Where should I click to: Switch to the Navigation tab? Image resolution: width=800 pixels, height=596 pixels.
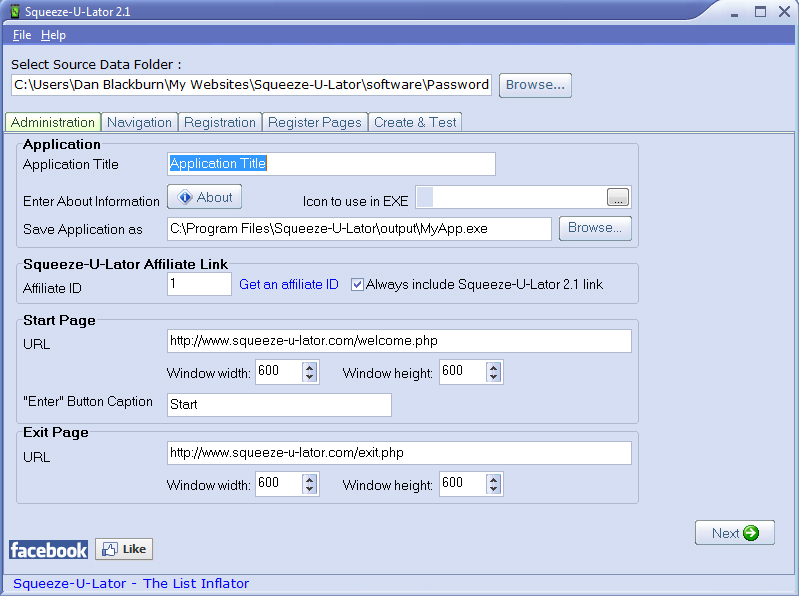point(139,122)
